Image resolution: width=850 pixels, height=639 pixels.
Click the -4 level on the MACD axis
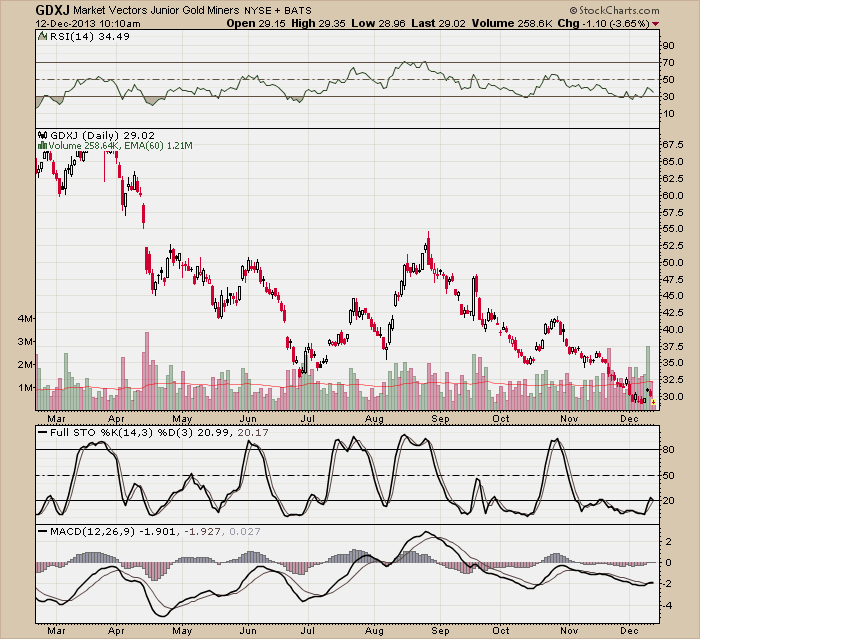667,605
